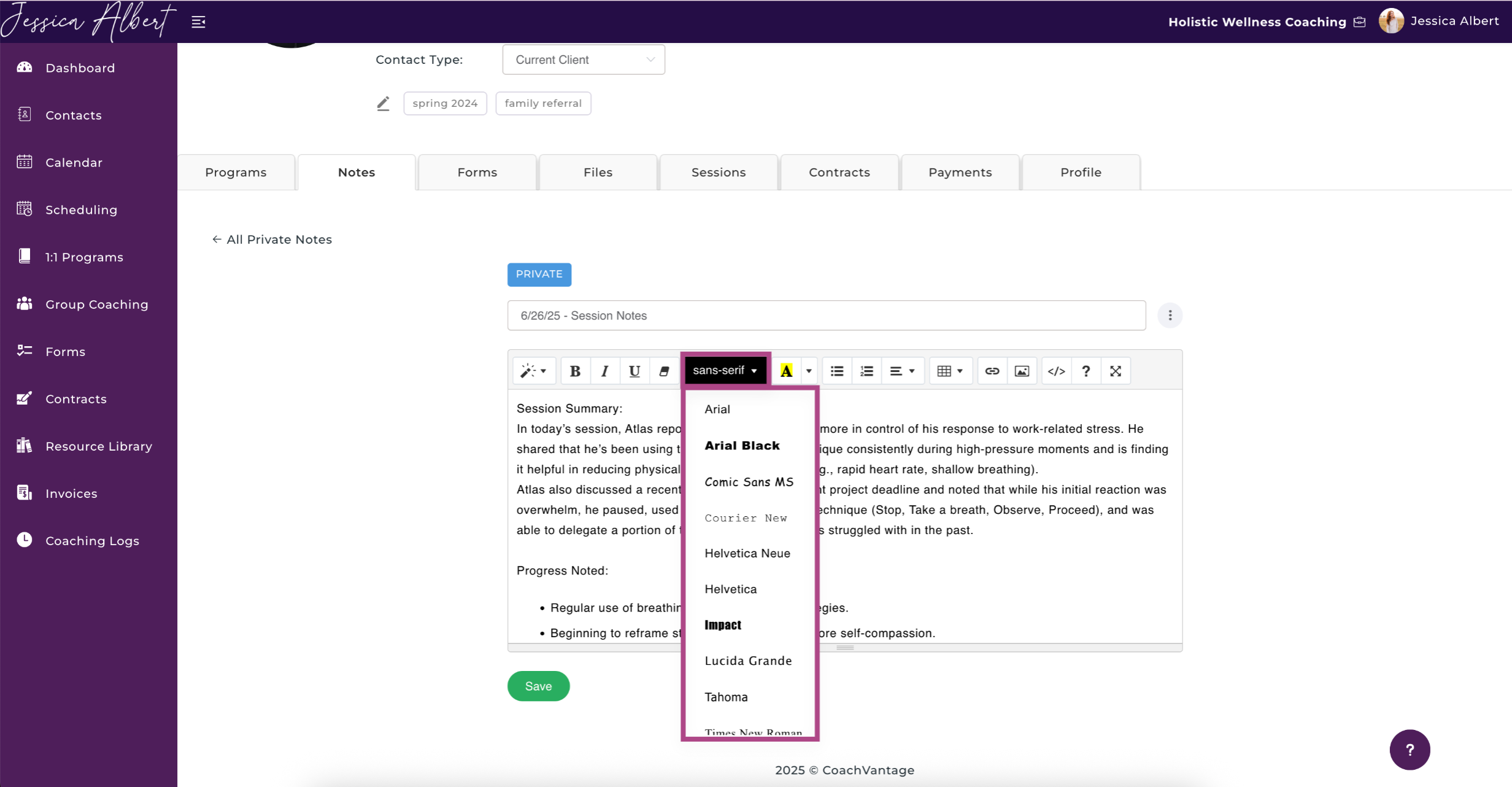Open the Files tab

598,173
